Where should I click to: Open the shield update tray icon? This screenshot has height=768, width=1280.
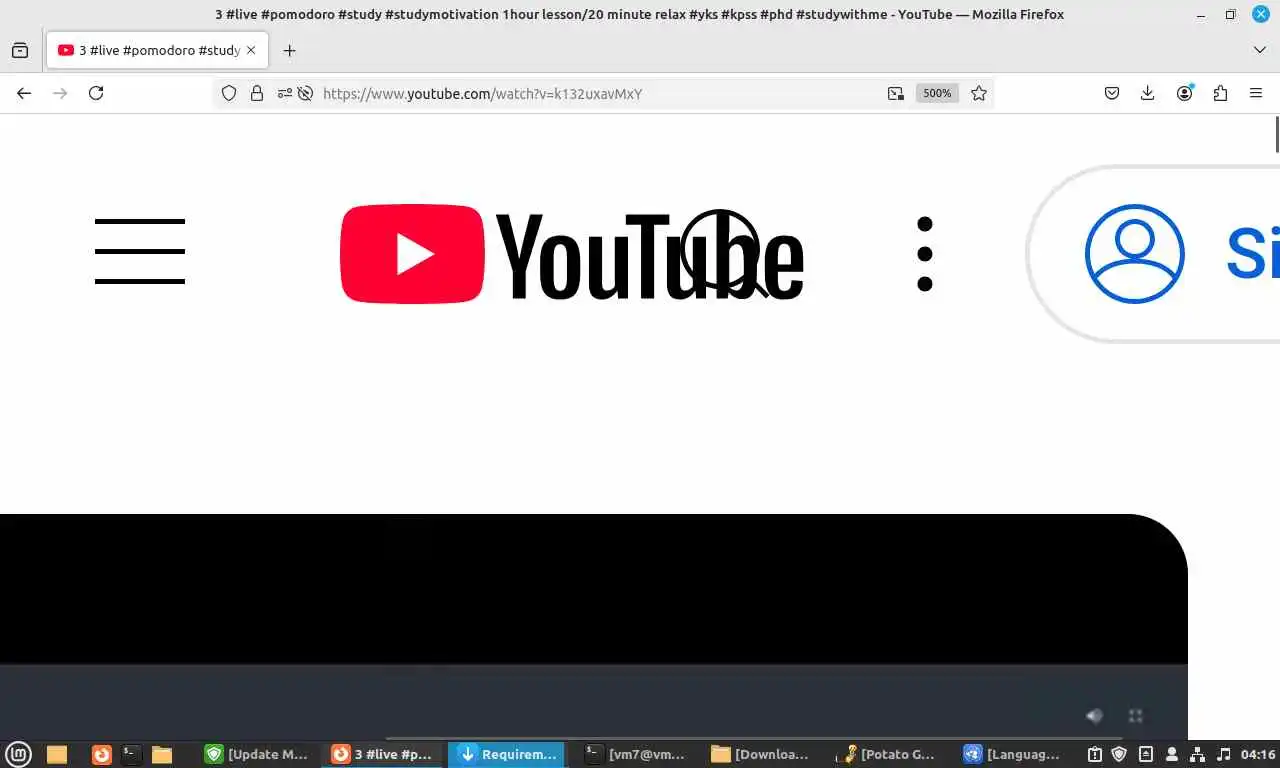[1120, 754]
